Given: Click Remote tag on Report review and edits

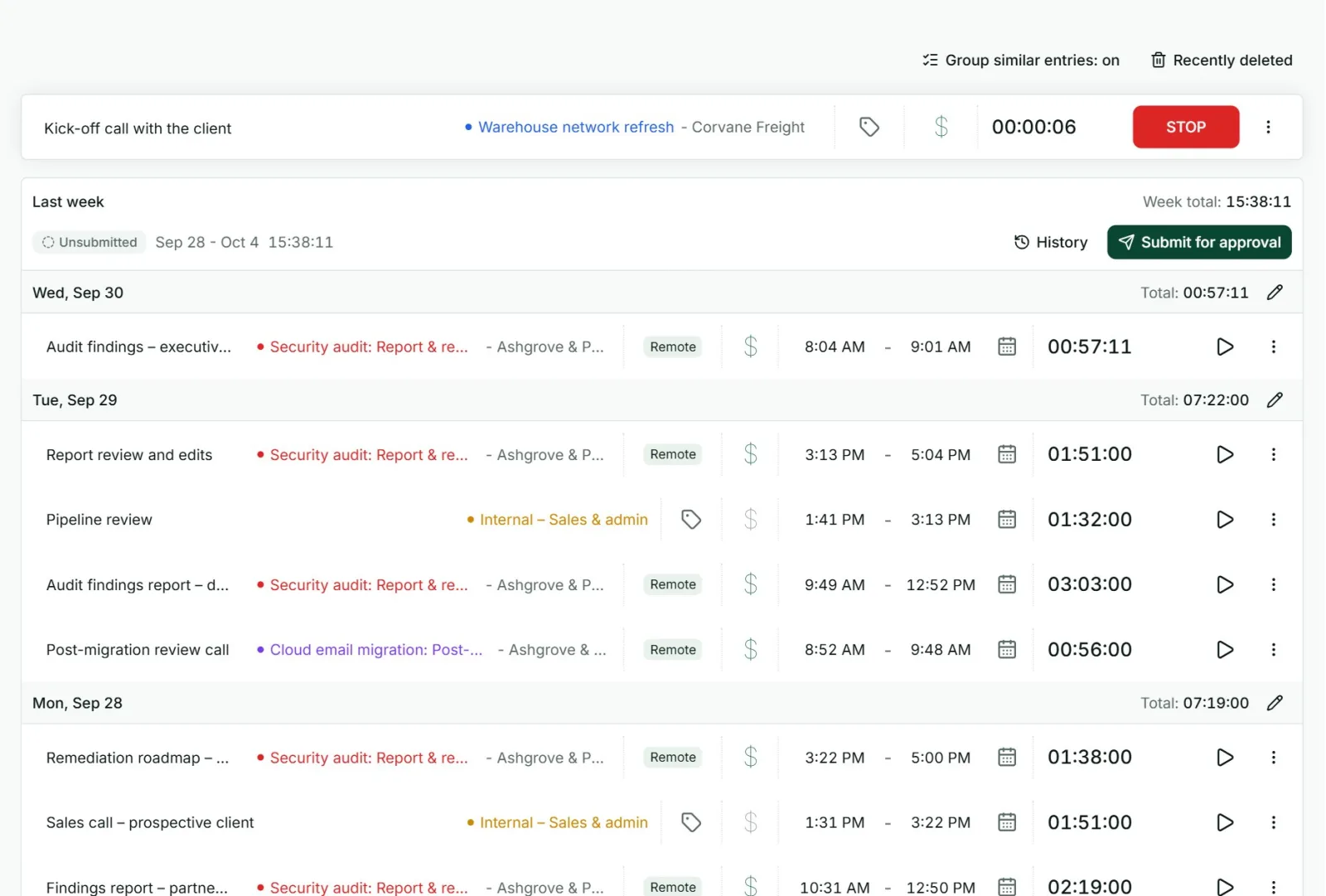Looking at the screenshot, I should click(673, 454).
